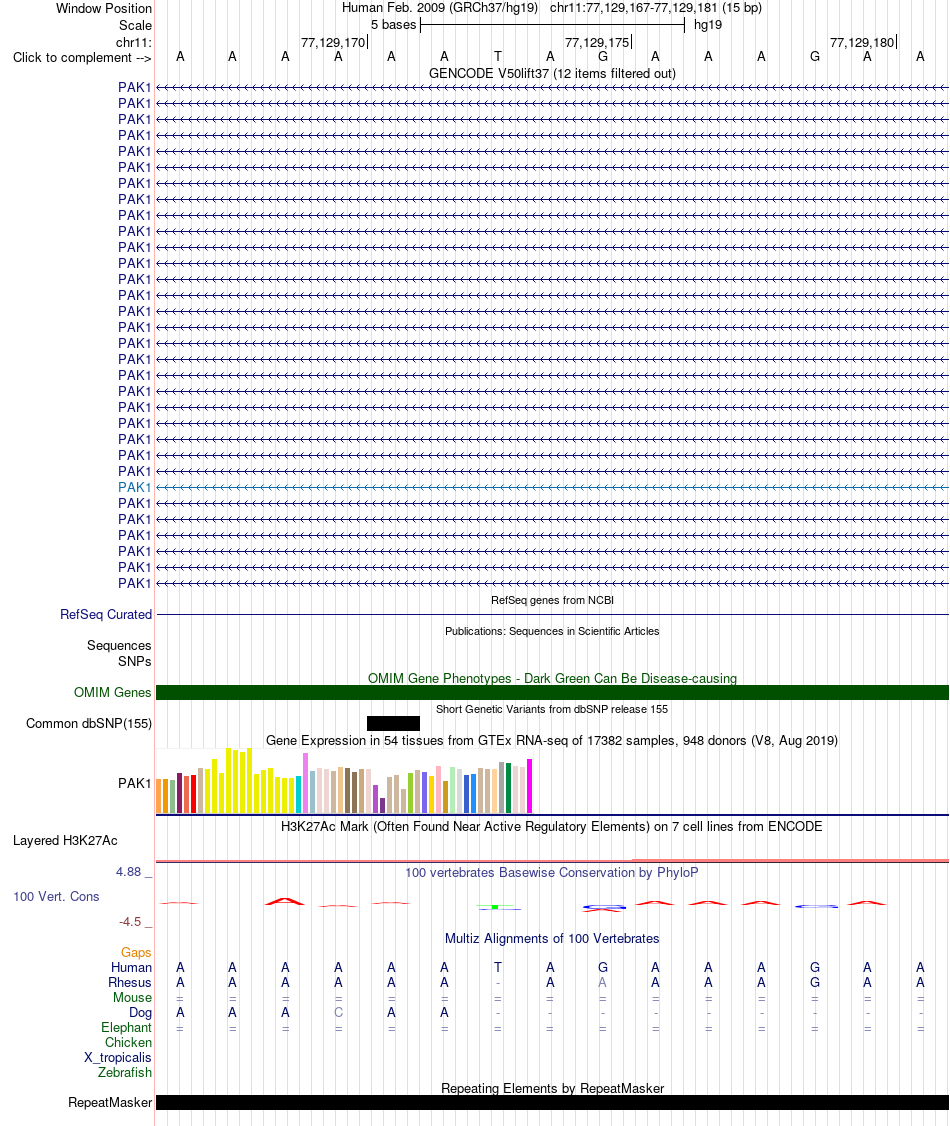
Task: Select the Human alignment row label
Action: point(131,968)
